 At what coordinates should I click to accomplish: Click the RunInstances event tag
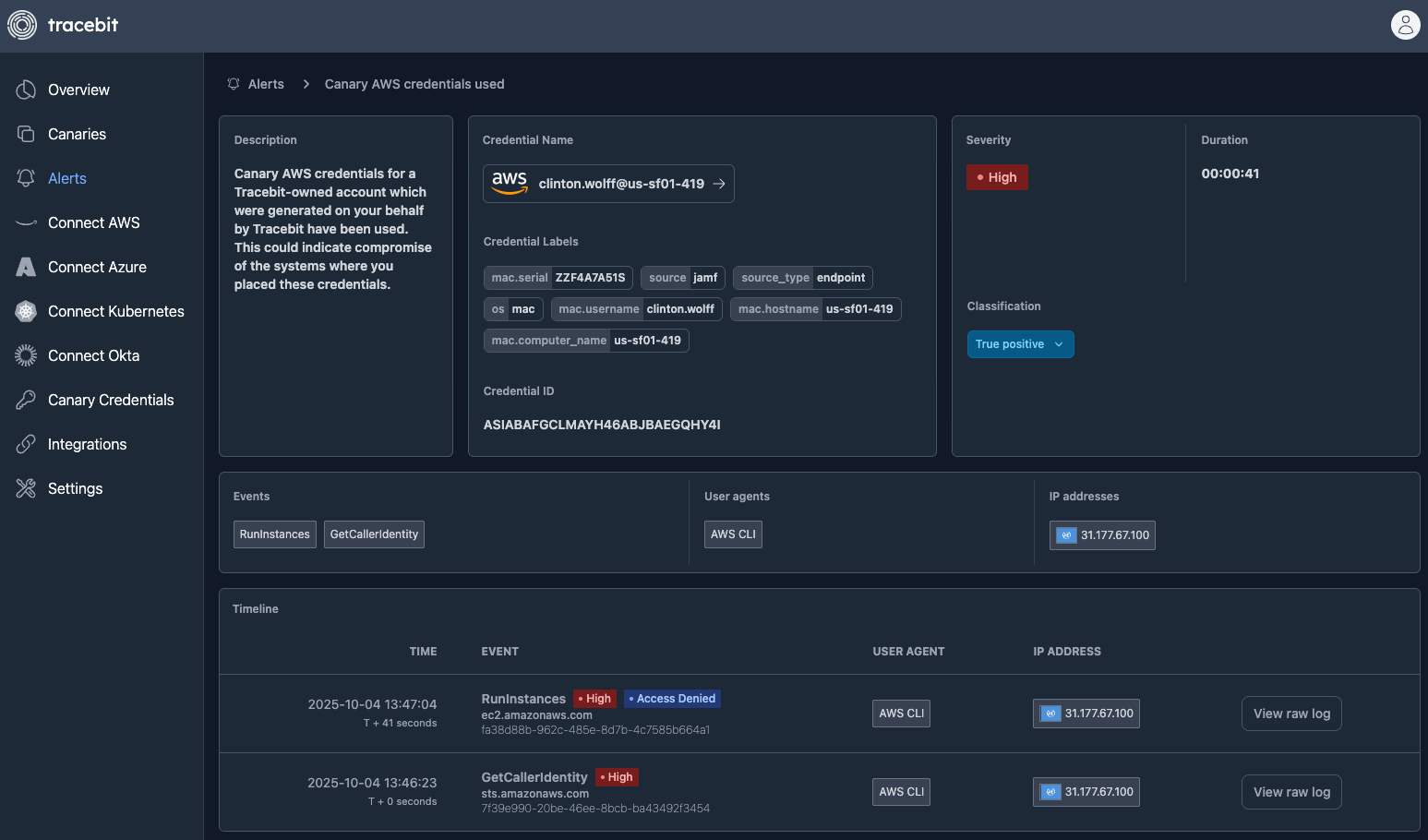[x=274, y=534]
